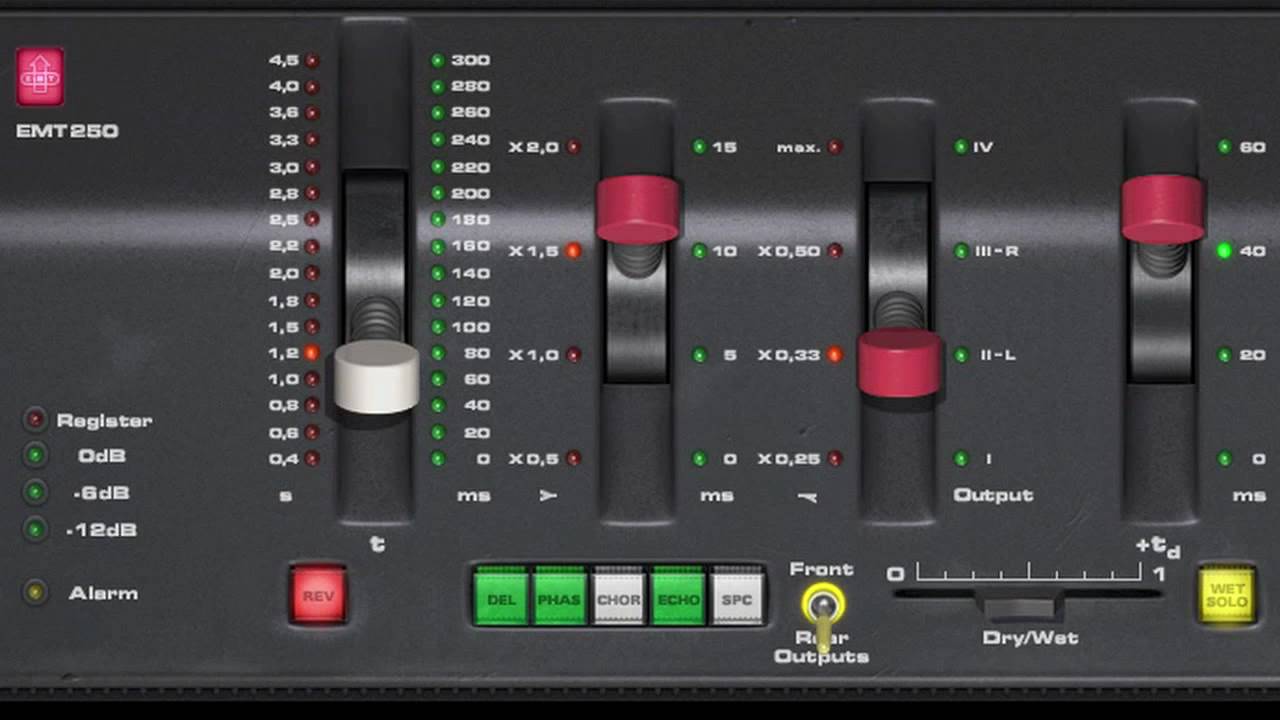This screenshot has width=1280, height=720.
Task: Click the bright 40 ms td LED
Action: click(1224, 251)
